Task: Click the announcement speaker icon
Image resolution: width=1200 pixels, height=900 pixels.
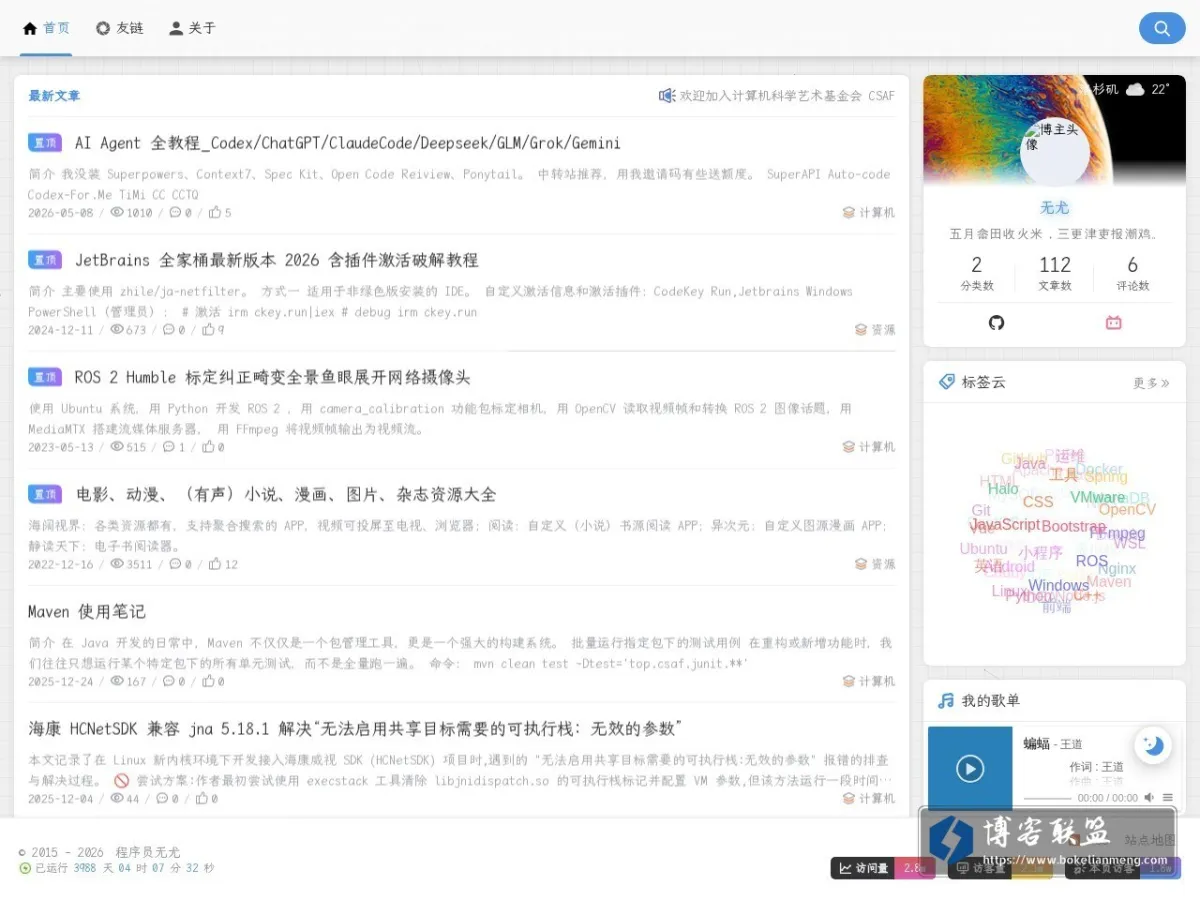Action: coord(667,96)
